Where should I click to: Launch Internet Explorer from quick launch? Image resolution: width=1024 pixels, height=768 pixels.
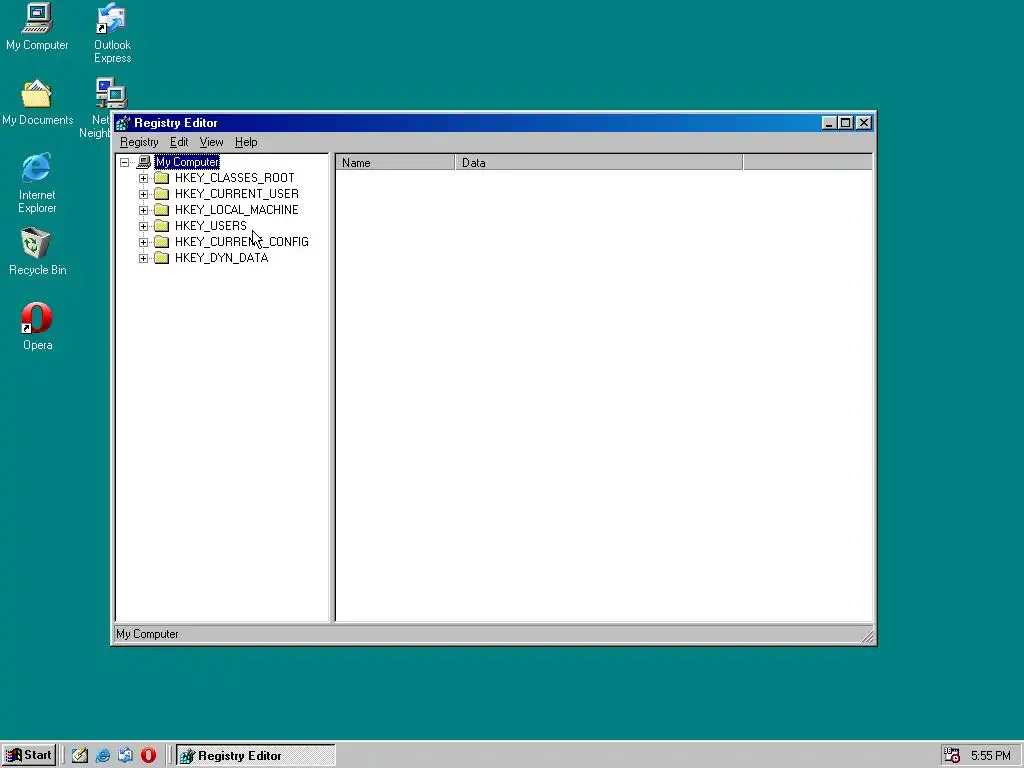click(x=103, y=756)
